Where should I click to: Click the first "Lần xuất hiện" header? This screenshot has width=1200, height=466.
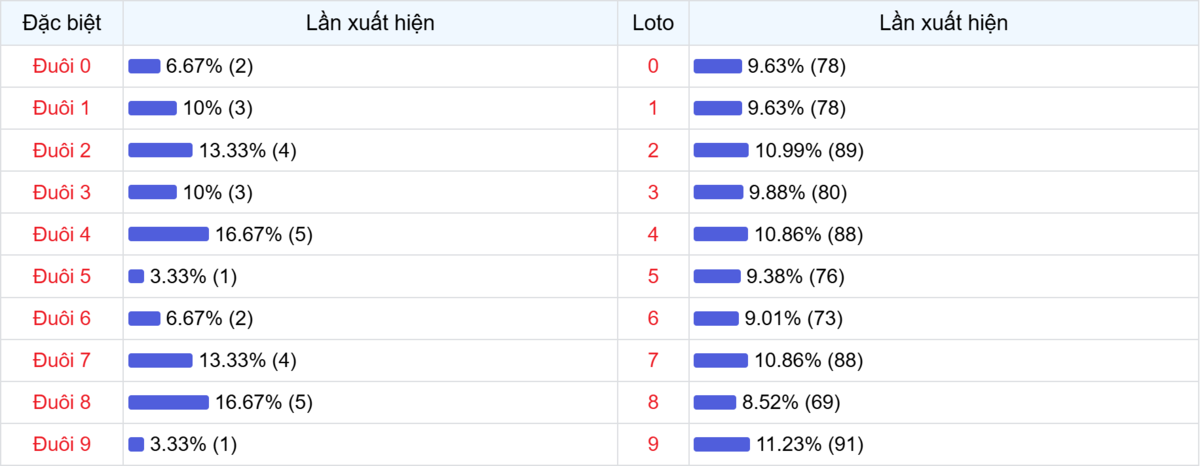click(370, 23)
